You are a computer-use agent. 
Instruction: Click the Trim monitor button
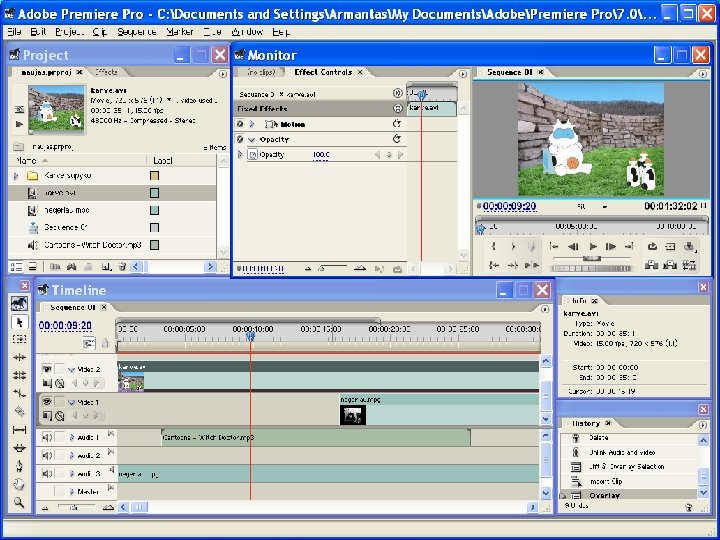pyautogui.click(x=689, y=265)
